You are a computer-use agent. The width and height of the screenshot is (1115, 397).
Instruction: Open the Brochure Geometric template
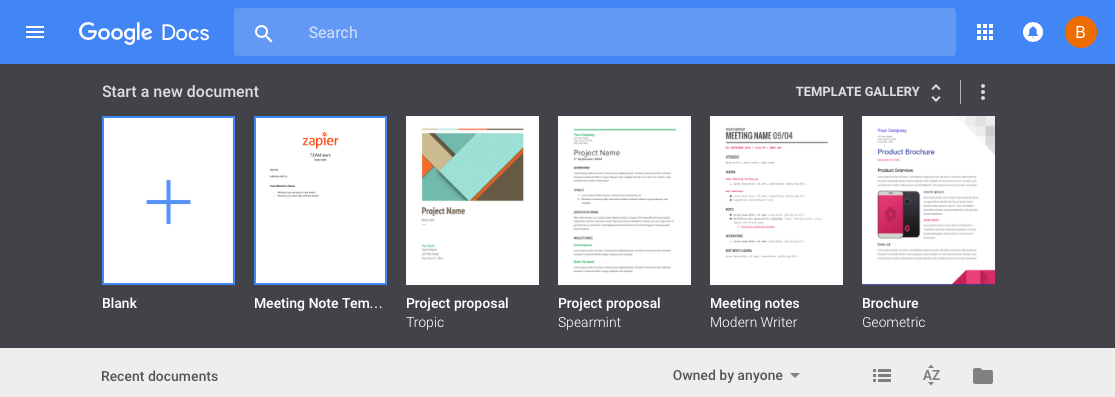coord(929,201)
